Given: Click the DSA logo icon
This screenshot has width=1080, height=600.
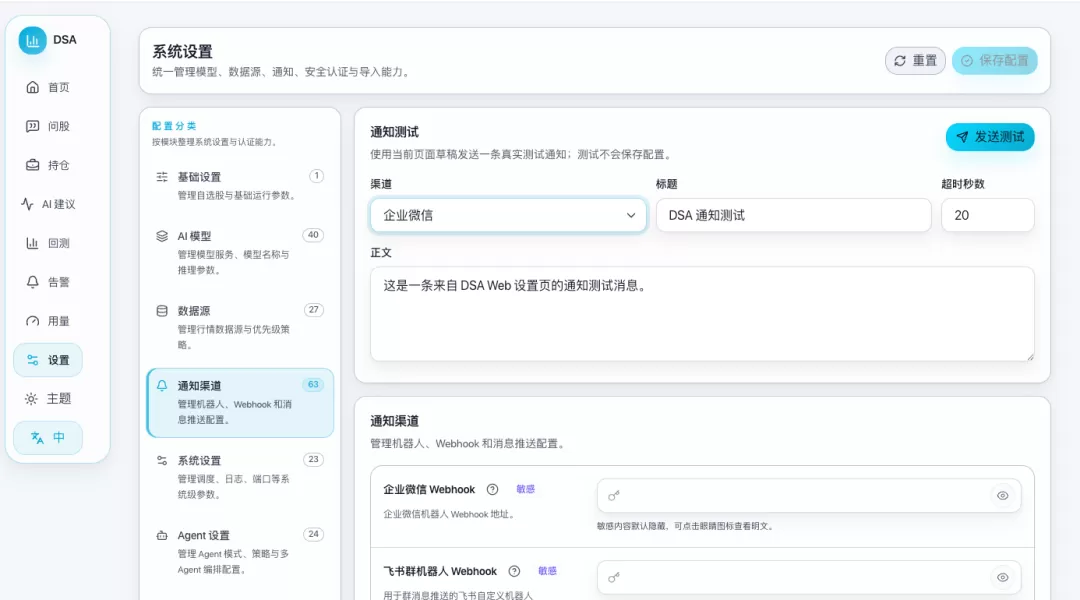Looking at the screenshot, I should 32,40.
